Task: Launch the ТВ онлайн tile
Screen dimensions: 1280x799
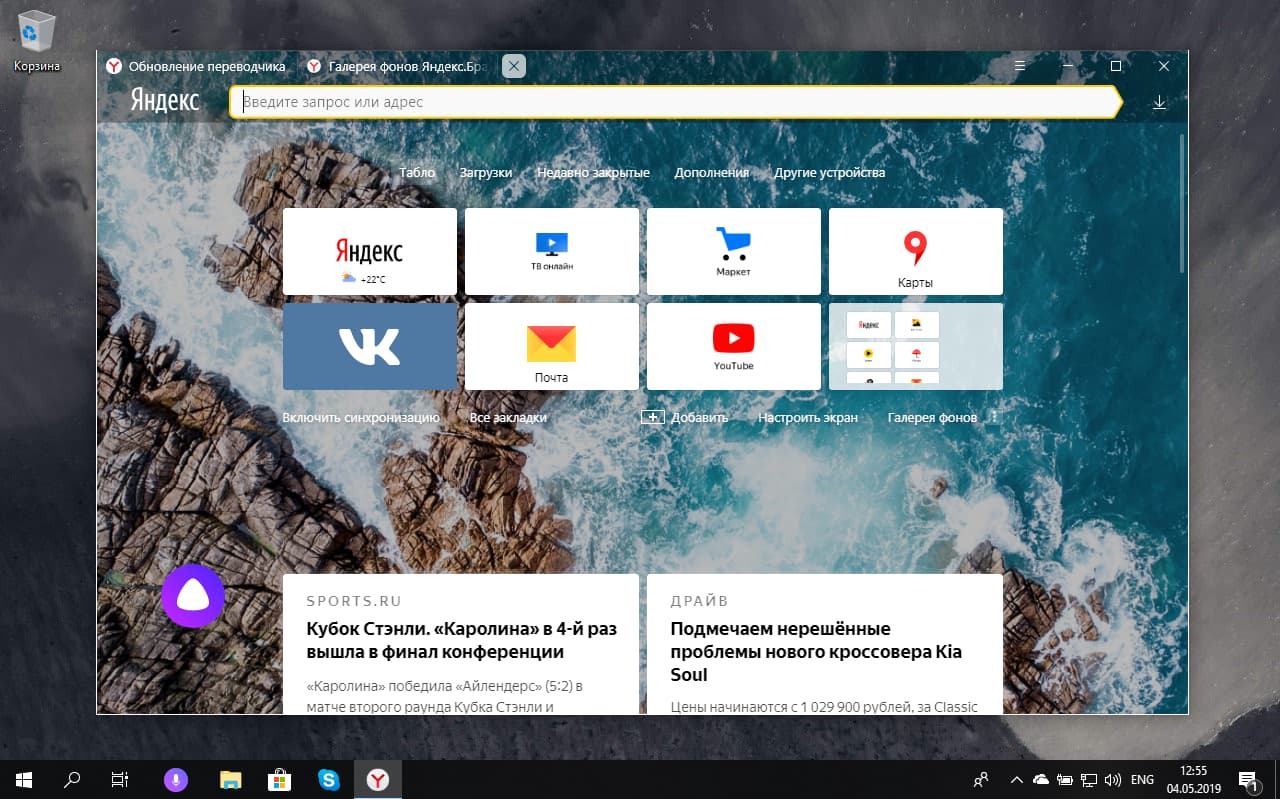Action: click(x=551, y=251)
